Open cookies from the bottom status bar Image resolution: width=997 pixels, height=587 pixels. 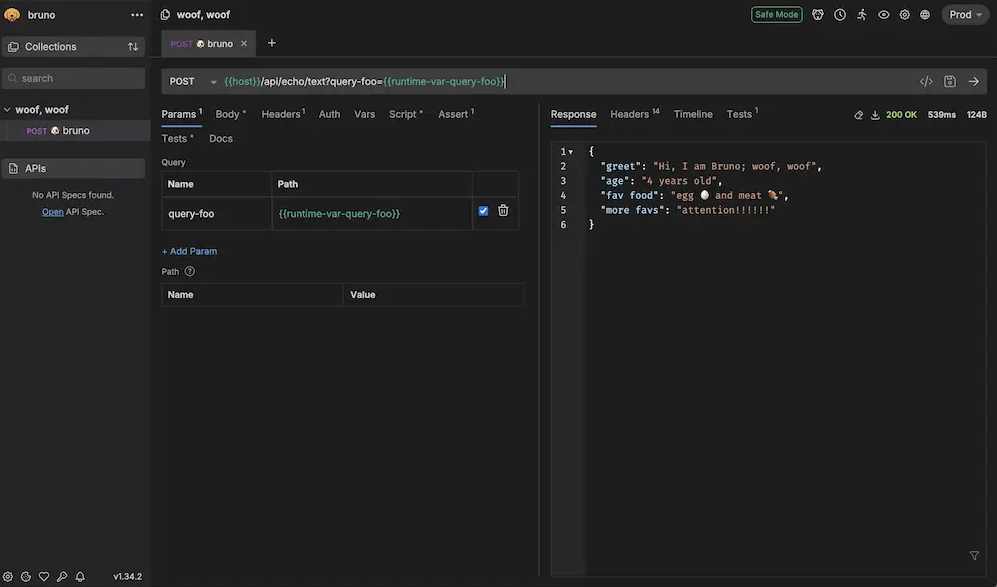click(x=26, y=577)
